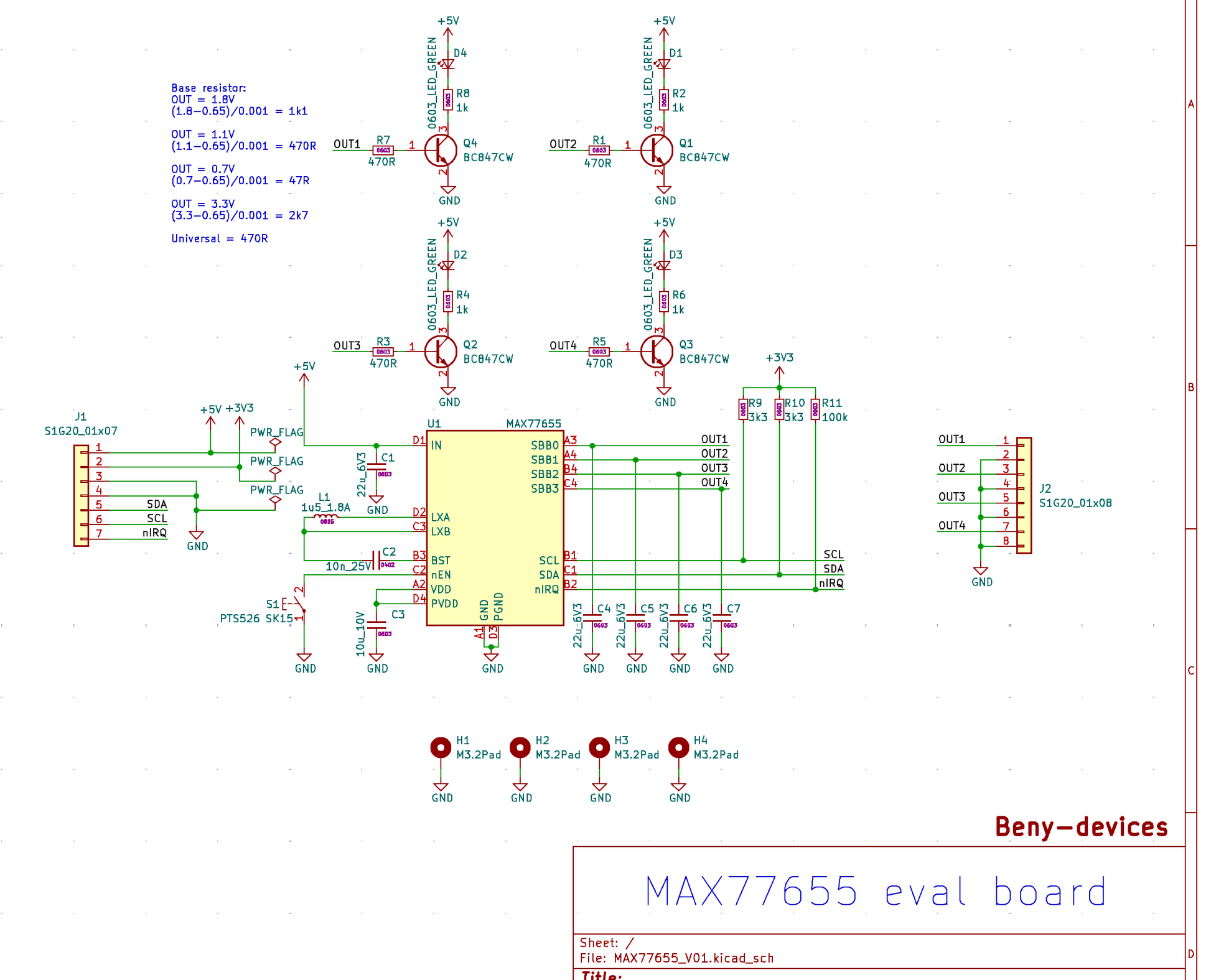Select the Beny-devices company label
This screenshot has width=1211, height=980.
tap(1081, 827)
